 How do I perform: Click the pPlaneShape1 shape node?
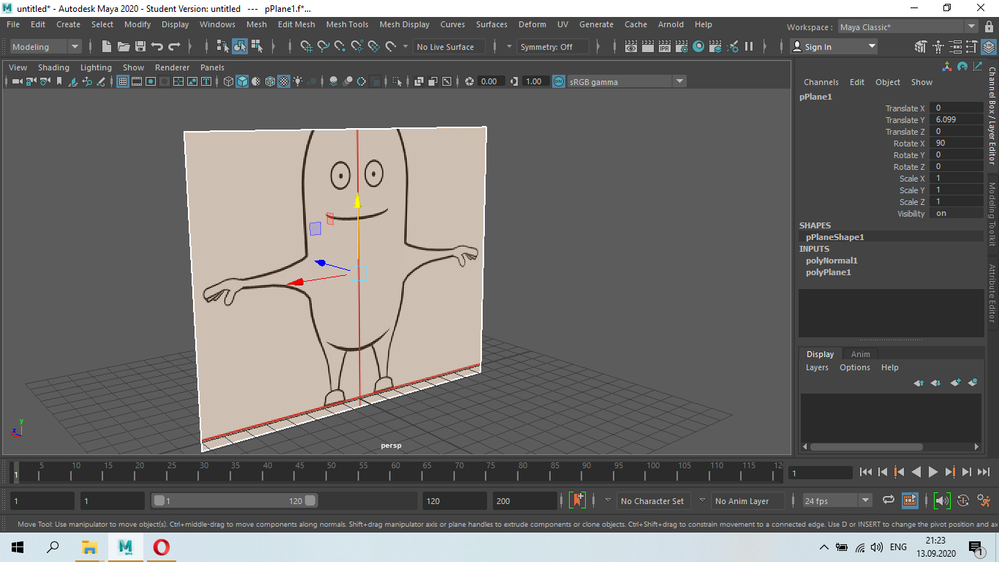coord(835,237)
